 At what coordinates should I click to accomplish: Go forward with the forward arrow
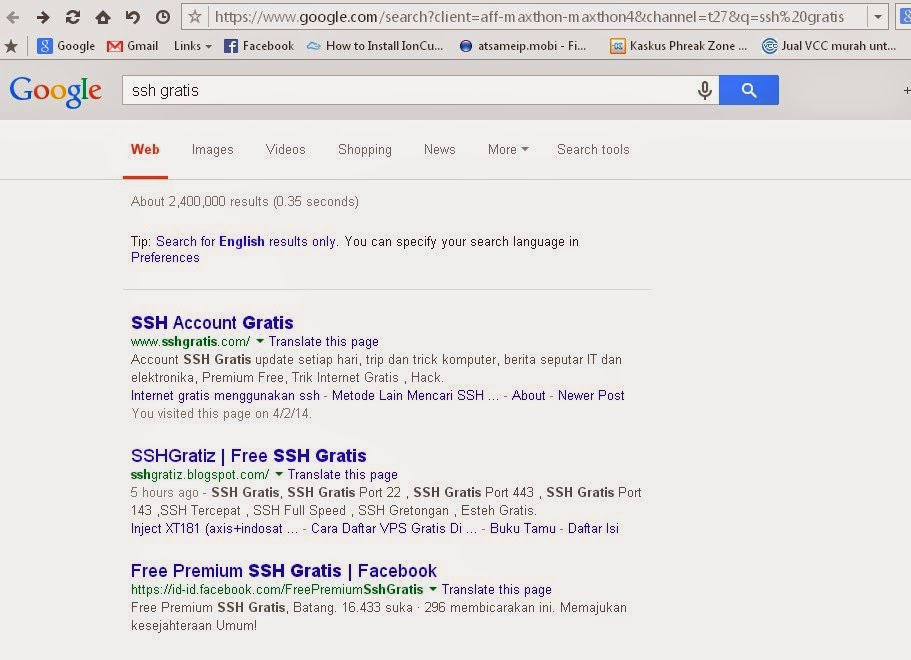coord(42,17)
